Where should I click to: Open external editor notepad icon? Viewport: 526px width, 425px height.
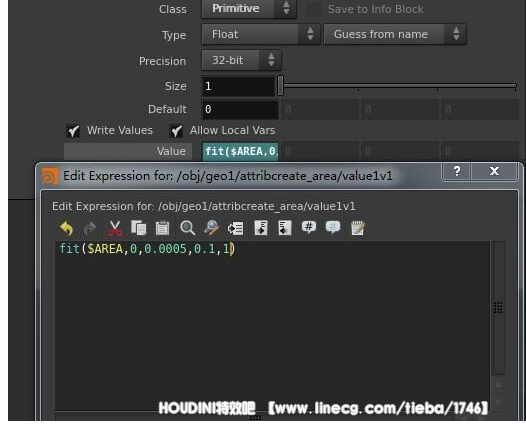coord(358,228)
